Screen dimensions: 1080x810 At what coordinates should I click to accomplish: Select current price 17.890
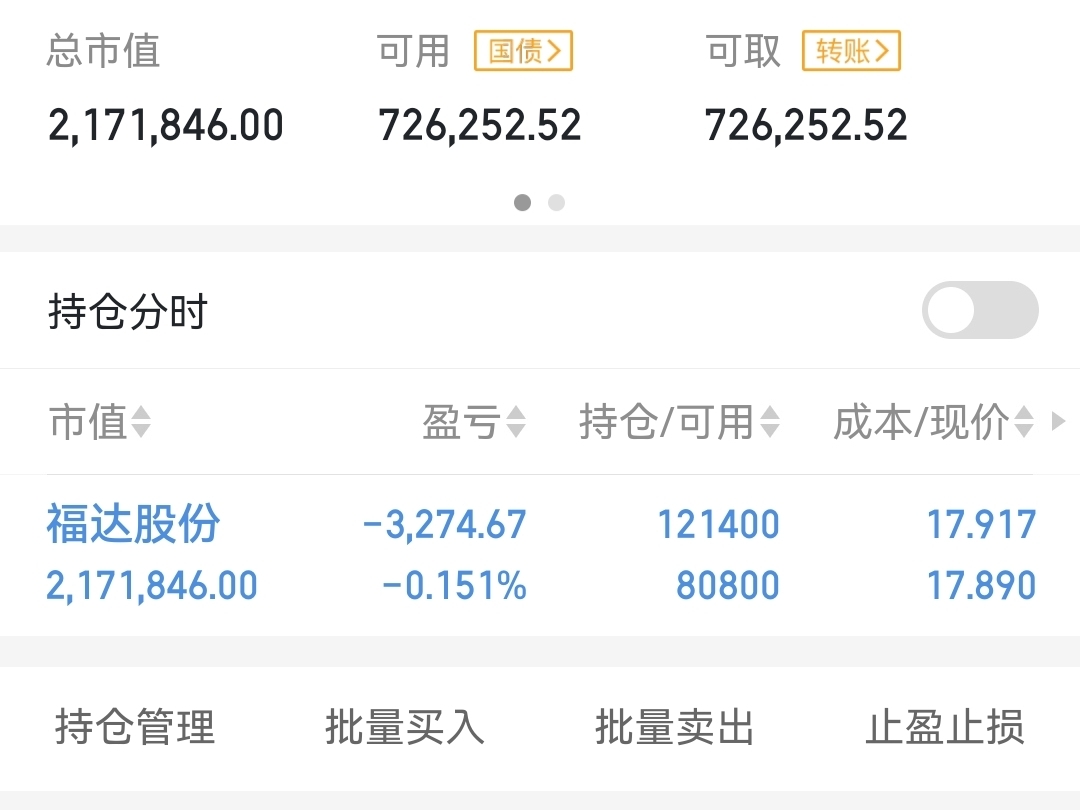[982, 585]
